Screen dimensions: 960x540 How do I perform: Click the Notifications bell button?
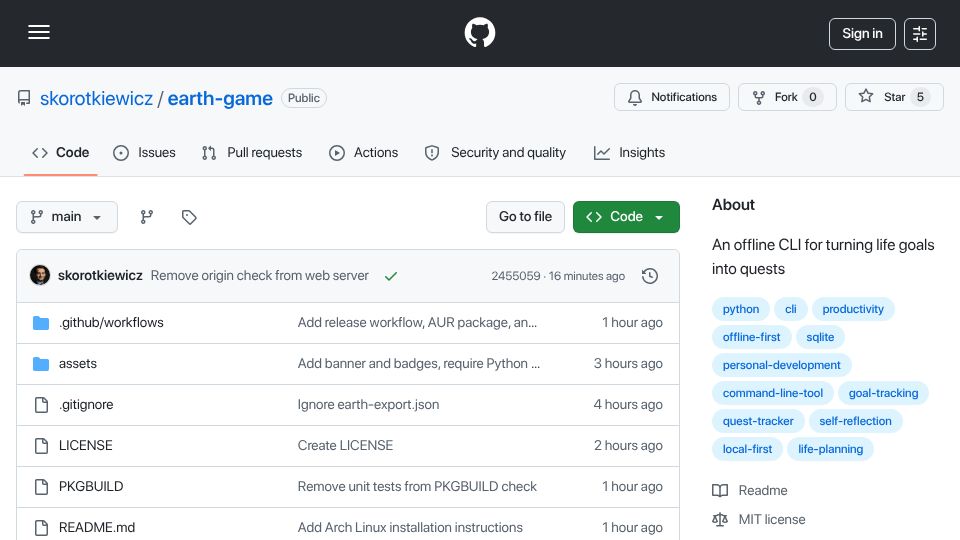(x=672, y=97)
